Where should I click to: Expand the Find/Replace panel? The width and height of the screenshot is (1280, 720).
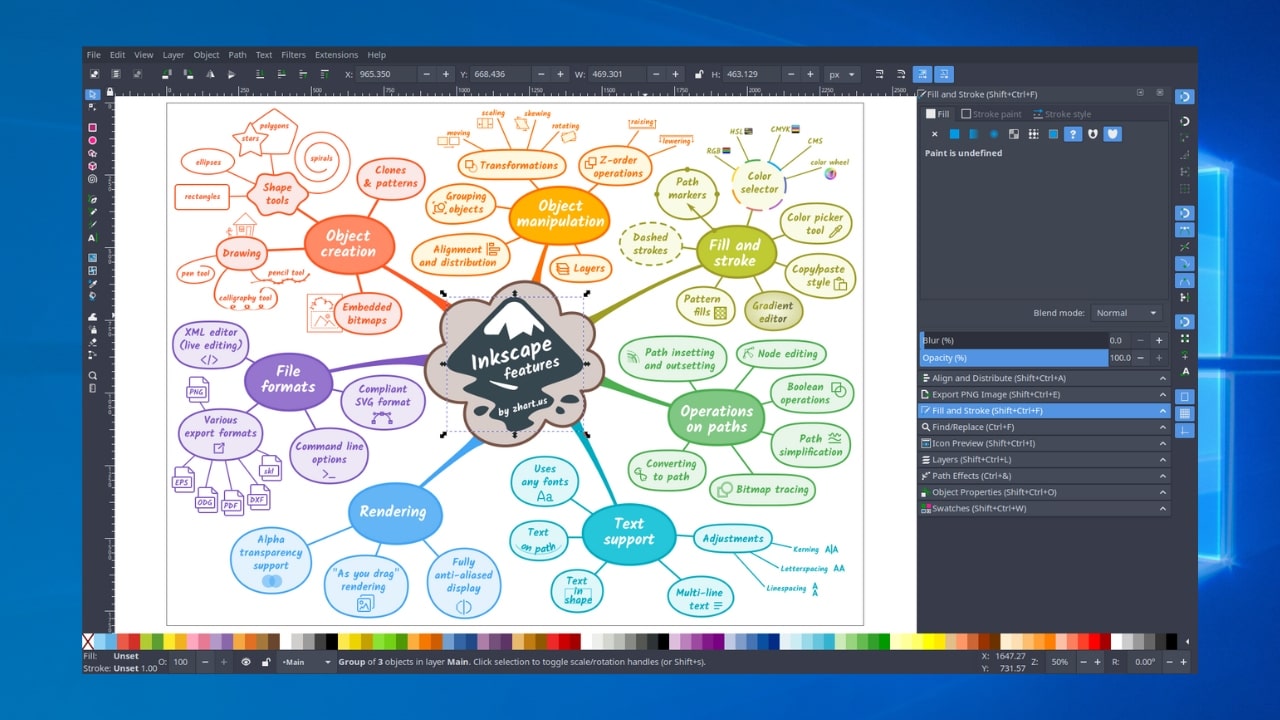[1043, 427]
